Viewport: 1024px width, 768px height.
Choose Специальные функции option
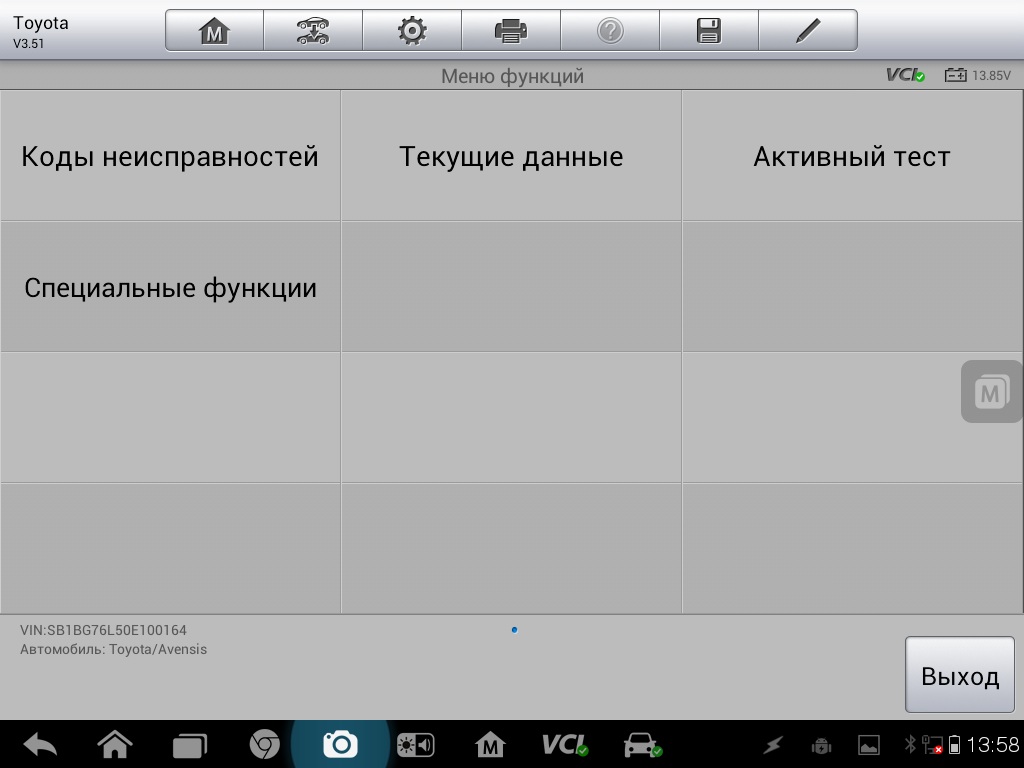(x=170, y=288)
